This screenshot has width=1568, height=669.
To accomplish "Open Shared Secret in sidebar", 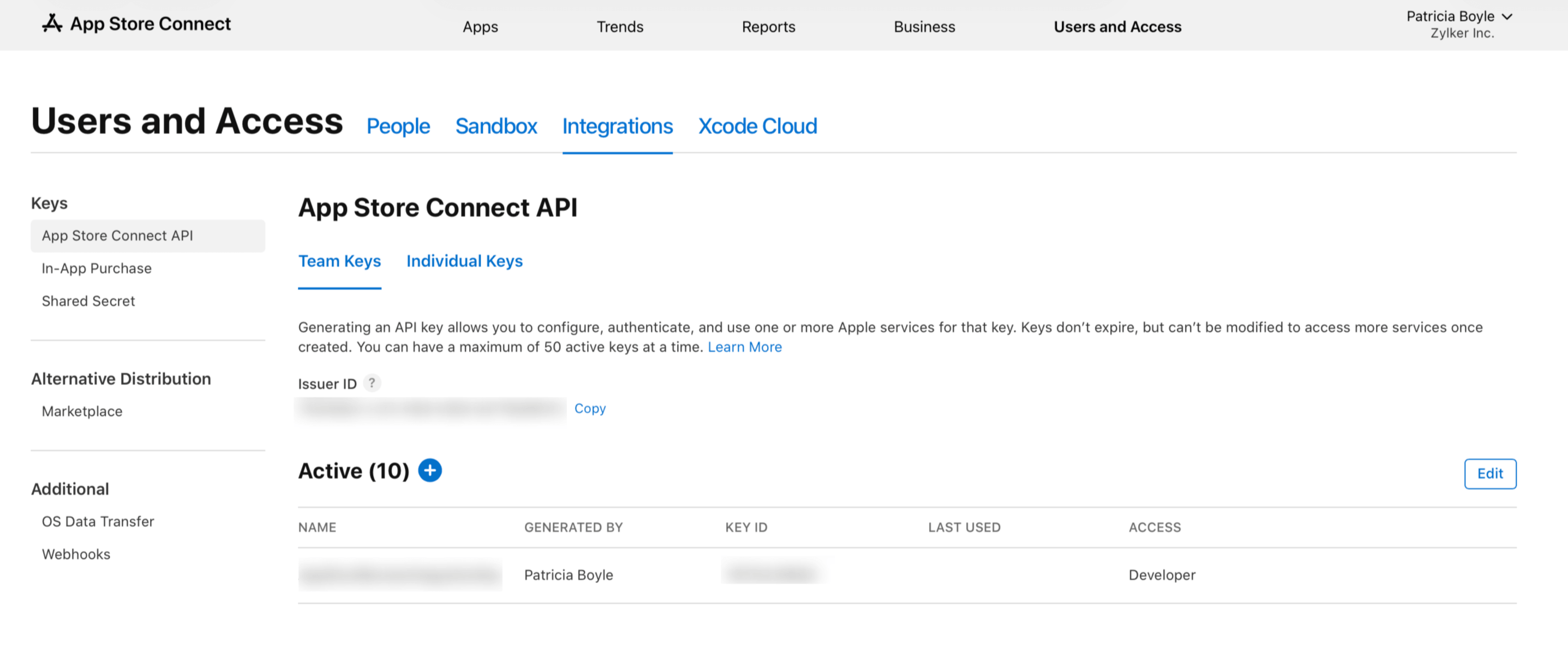I will (88, 301).
